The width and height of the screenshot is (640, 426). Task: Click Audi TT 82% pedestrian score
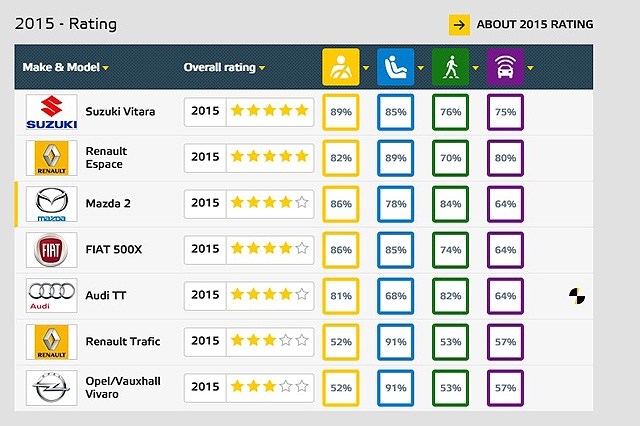pos(451,296)
